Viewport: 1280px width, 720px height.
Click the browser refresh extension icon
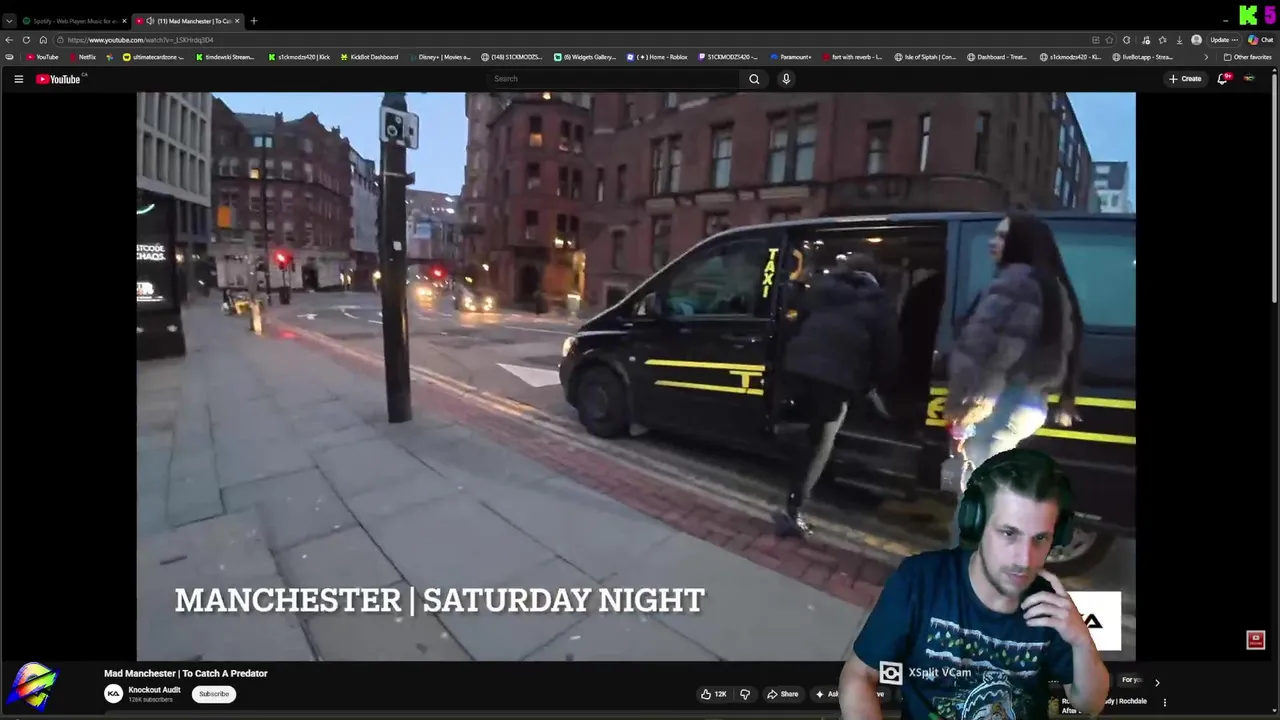coord(1127,40)
